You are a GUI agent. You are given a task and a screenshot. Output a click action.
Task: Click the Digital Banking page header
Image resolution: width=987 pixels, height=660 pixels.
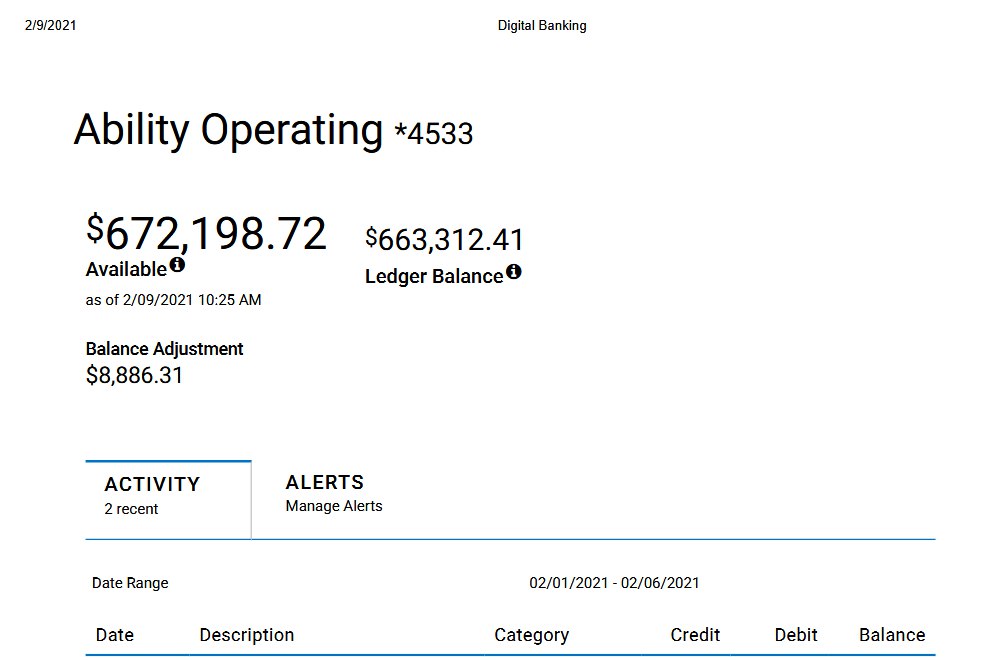pos(541,26)
